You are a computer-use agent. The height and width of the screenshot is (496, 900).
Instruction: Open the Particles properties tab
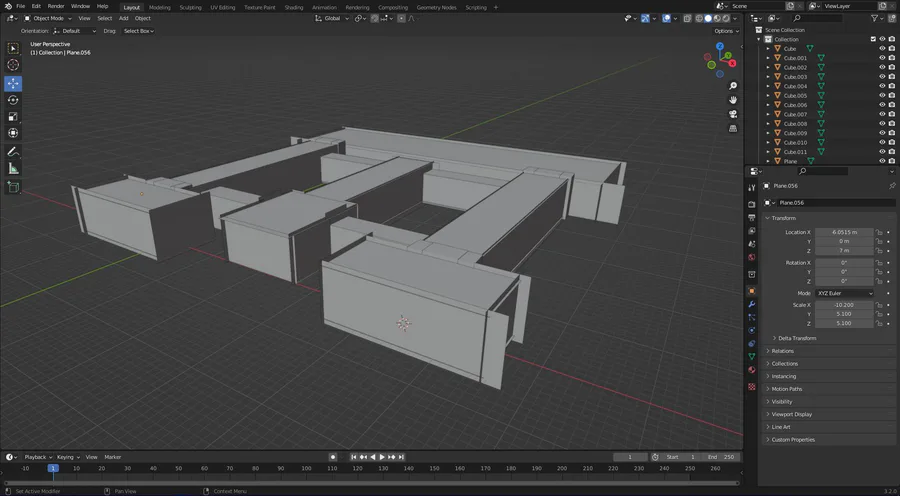click(x=751, y=317)
